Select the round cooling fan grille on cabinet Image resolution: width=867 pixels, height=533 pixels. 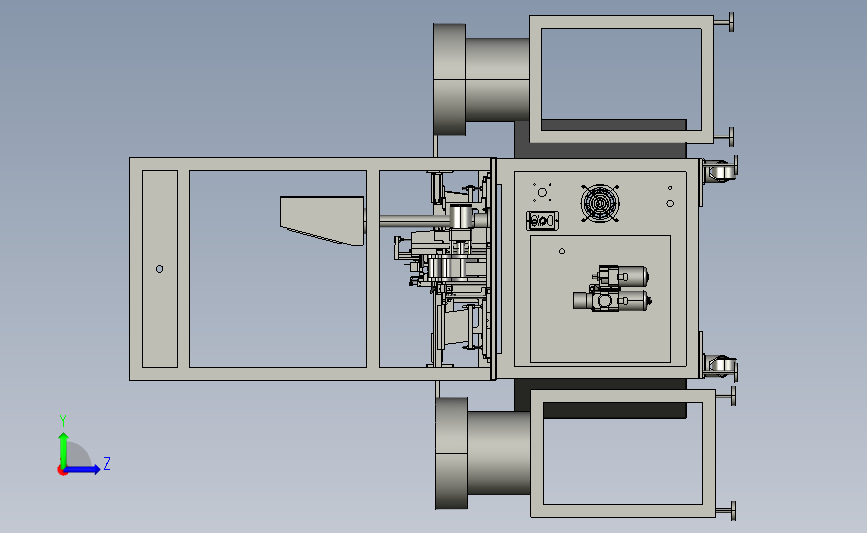[x=600, y=203]
